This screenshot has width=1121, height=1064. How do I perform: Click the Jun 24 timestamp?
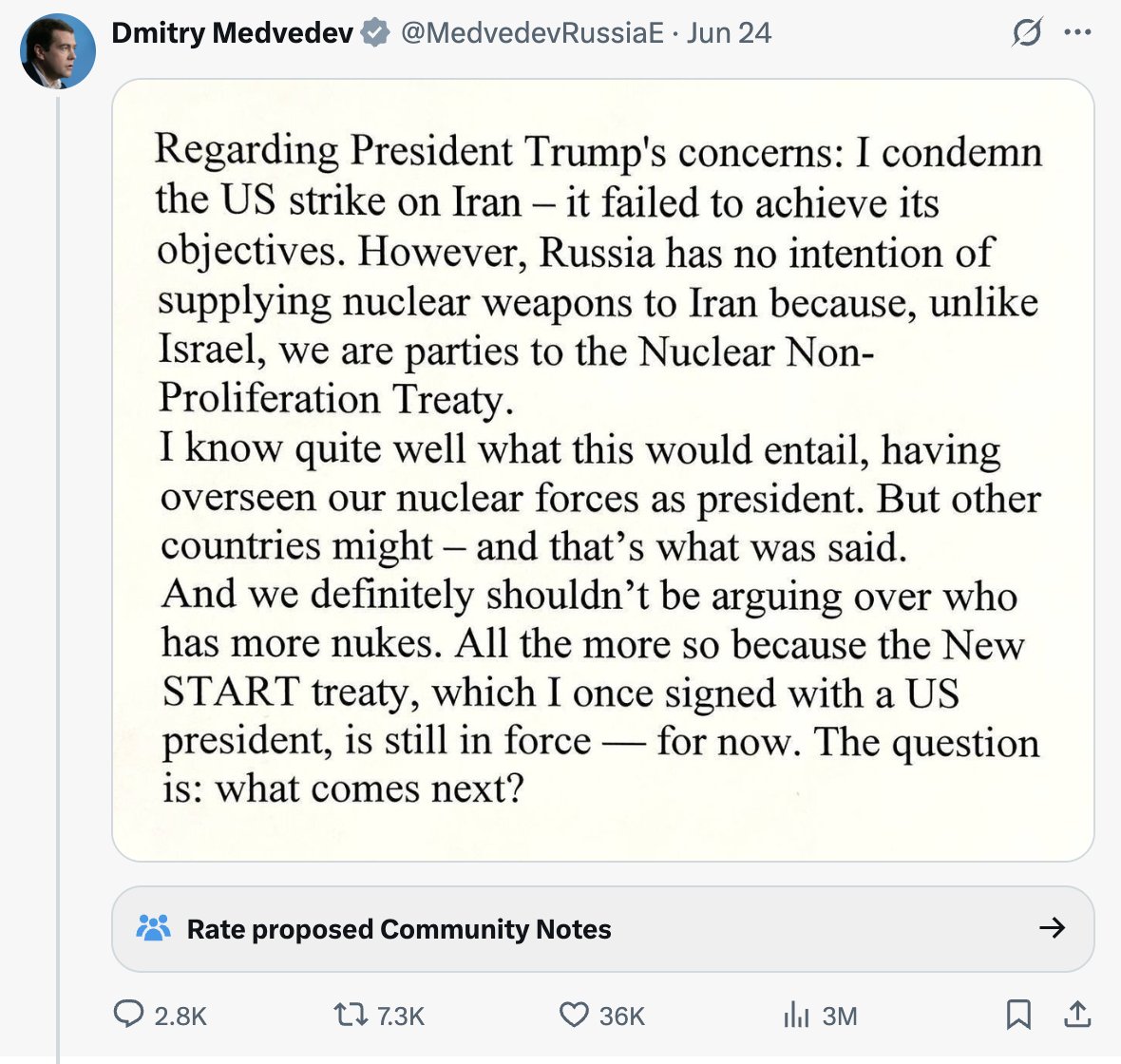(x=729, y=33)
